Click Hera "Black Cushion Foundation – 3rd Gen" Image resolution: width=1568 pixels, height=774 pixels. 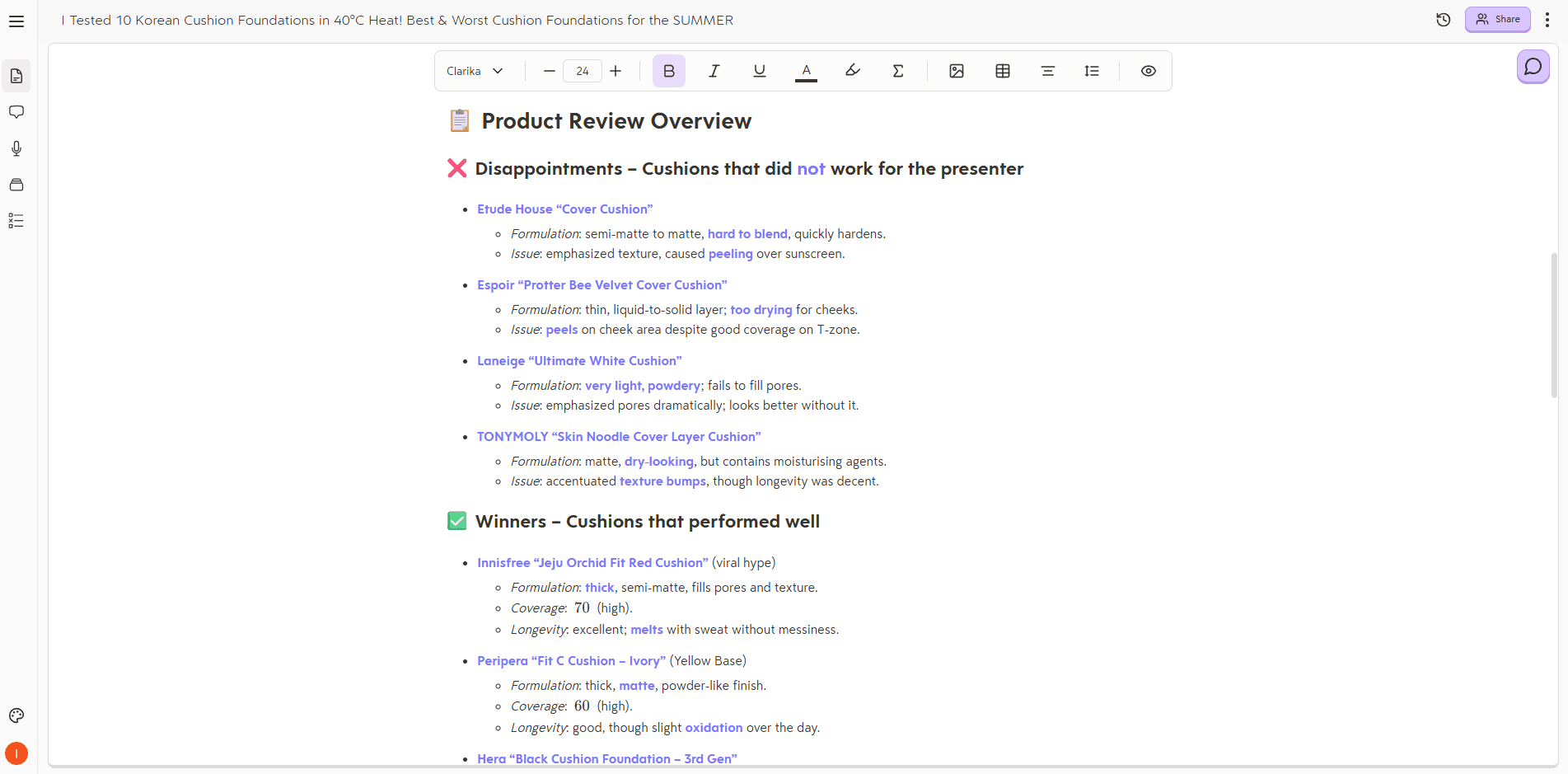pos(607,759)
